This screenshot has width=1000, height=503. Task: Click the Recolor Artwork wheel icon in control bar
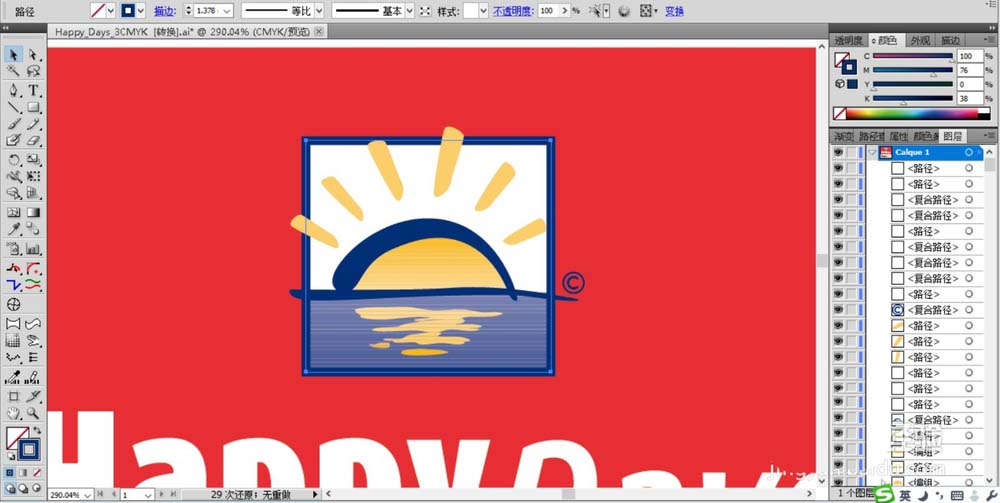(x=624, y=11)
